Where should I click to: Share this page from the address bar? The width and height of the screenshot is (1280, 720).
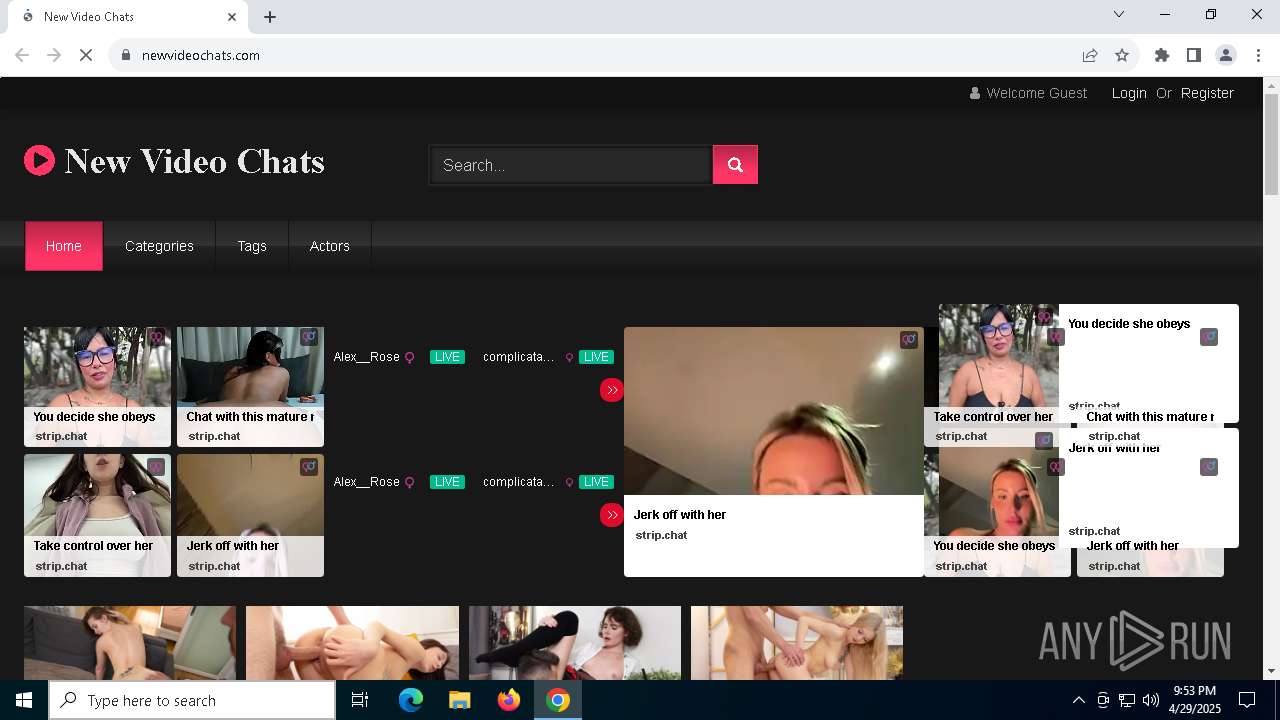1090,55
